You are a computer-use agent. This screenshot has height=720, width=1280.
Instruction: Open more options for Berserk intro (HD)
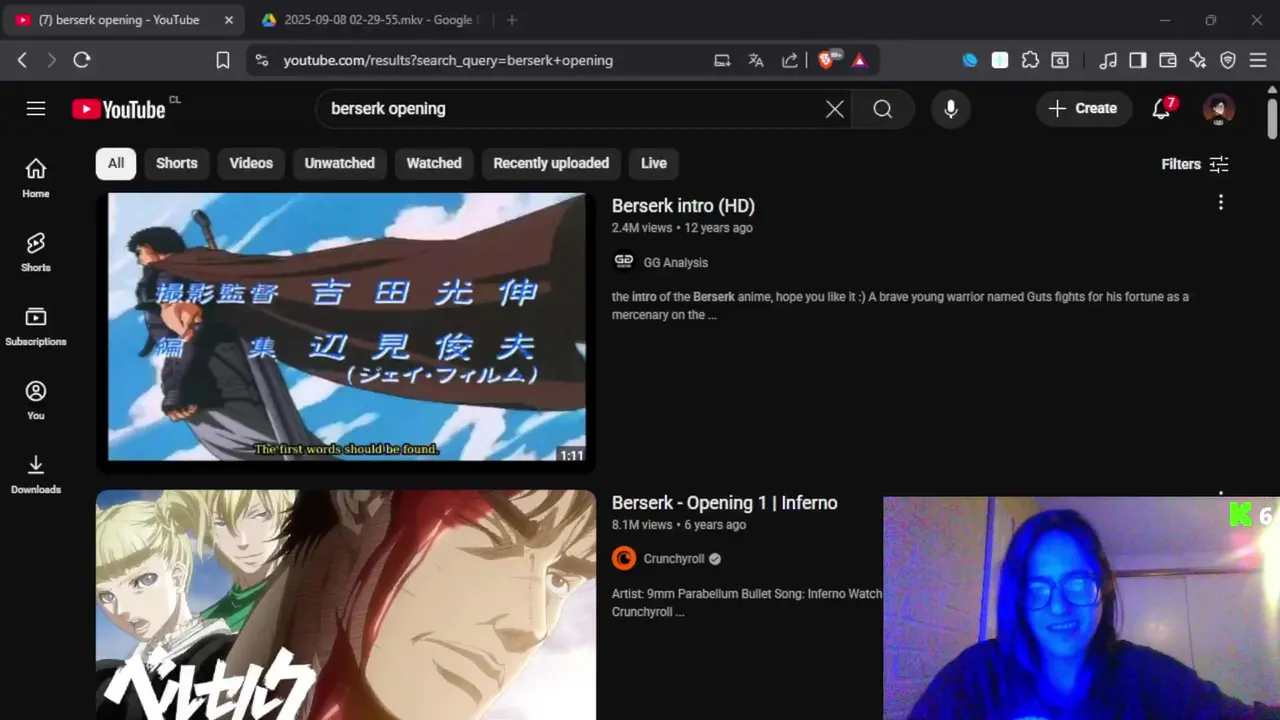(1220, 203)
